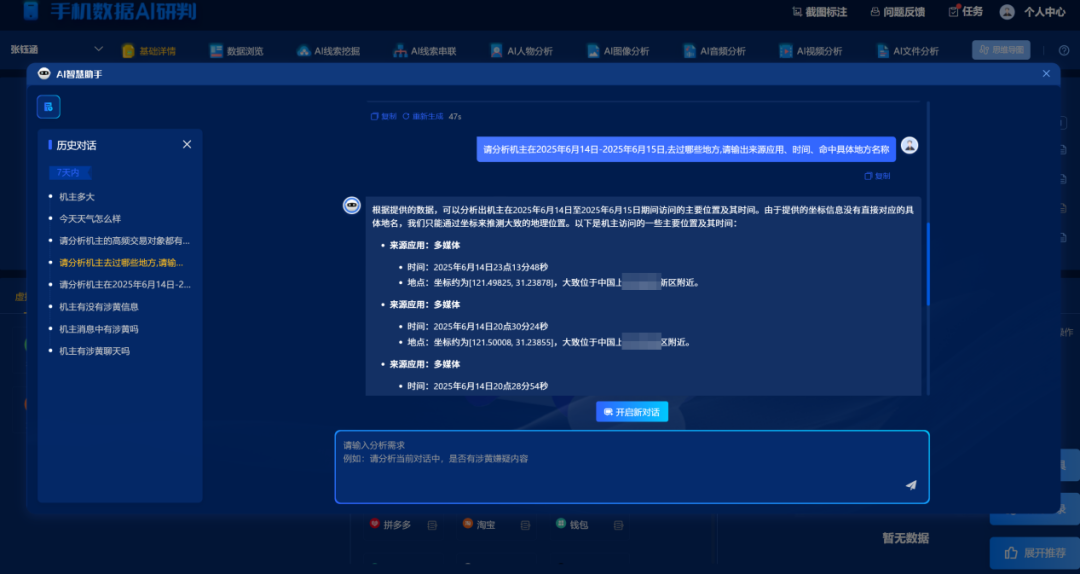This screenshot has height=574, width=1080.
Task: Select history item 机主多大
Action: point(76,197)
